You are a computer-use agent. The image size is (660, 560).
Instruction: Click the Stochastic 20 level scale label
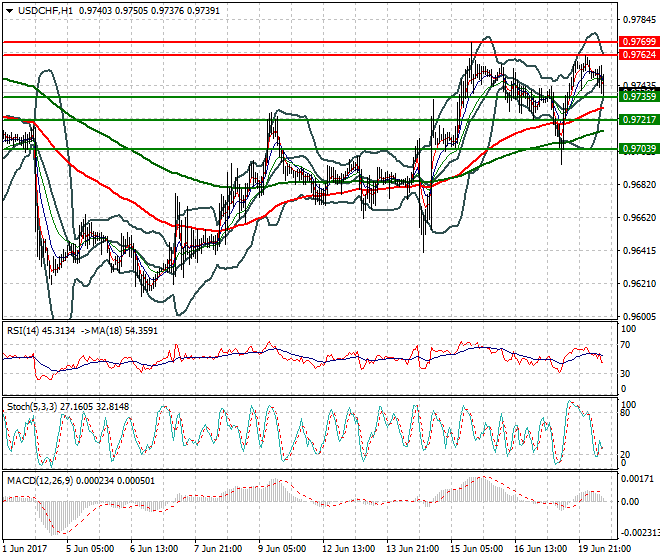point(626,455)
